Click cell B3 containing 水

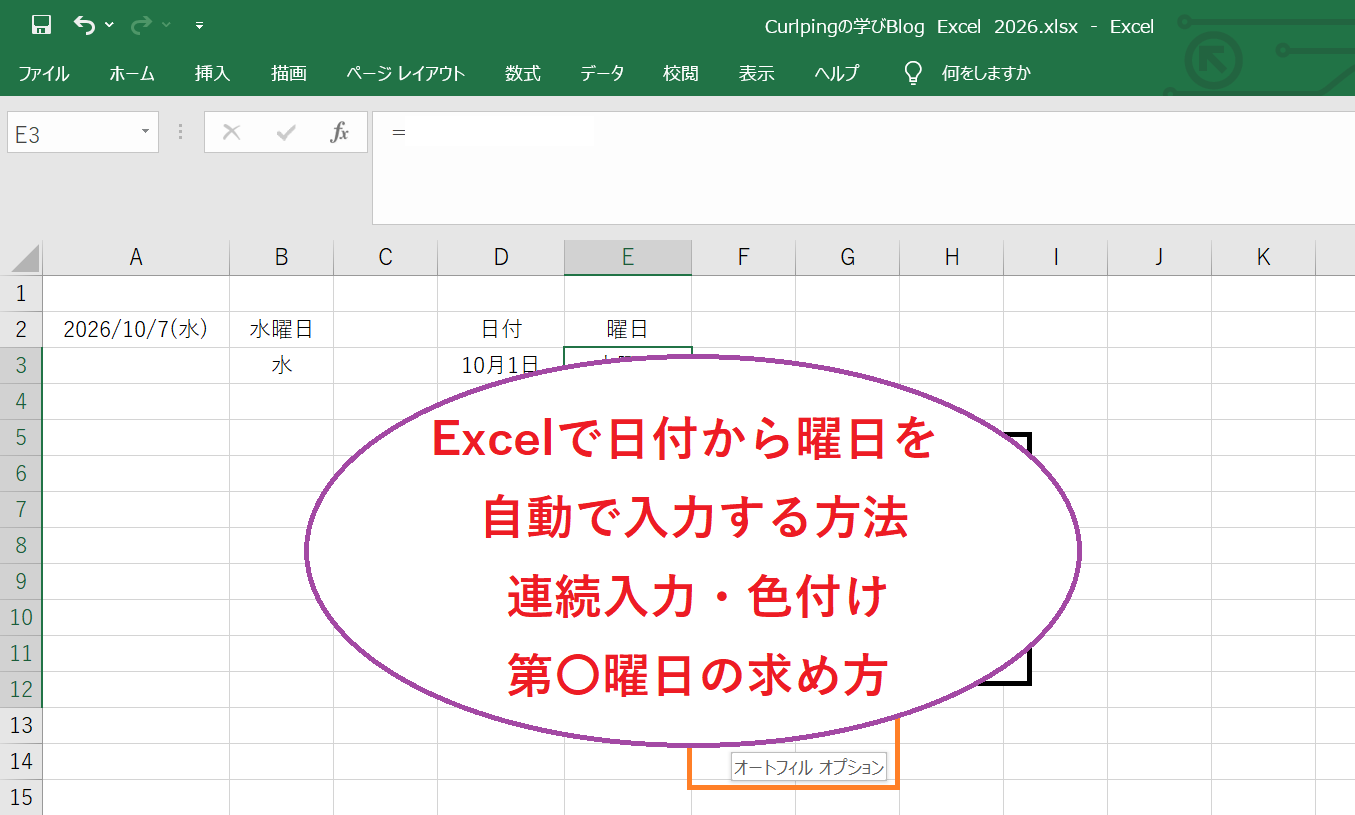click(x=282, y=365)
